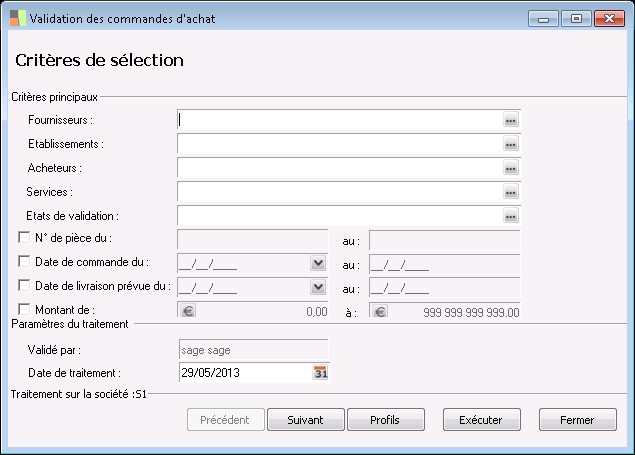Click the 'Paramètres du traitement' group label
Image resolution: width=635 pixels, height=455 pixels.
[70, 324]
